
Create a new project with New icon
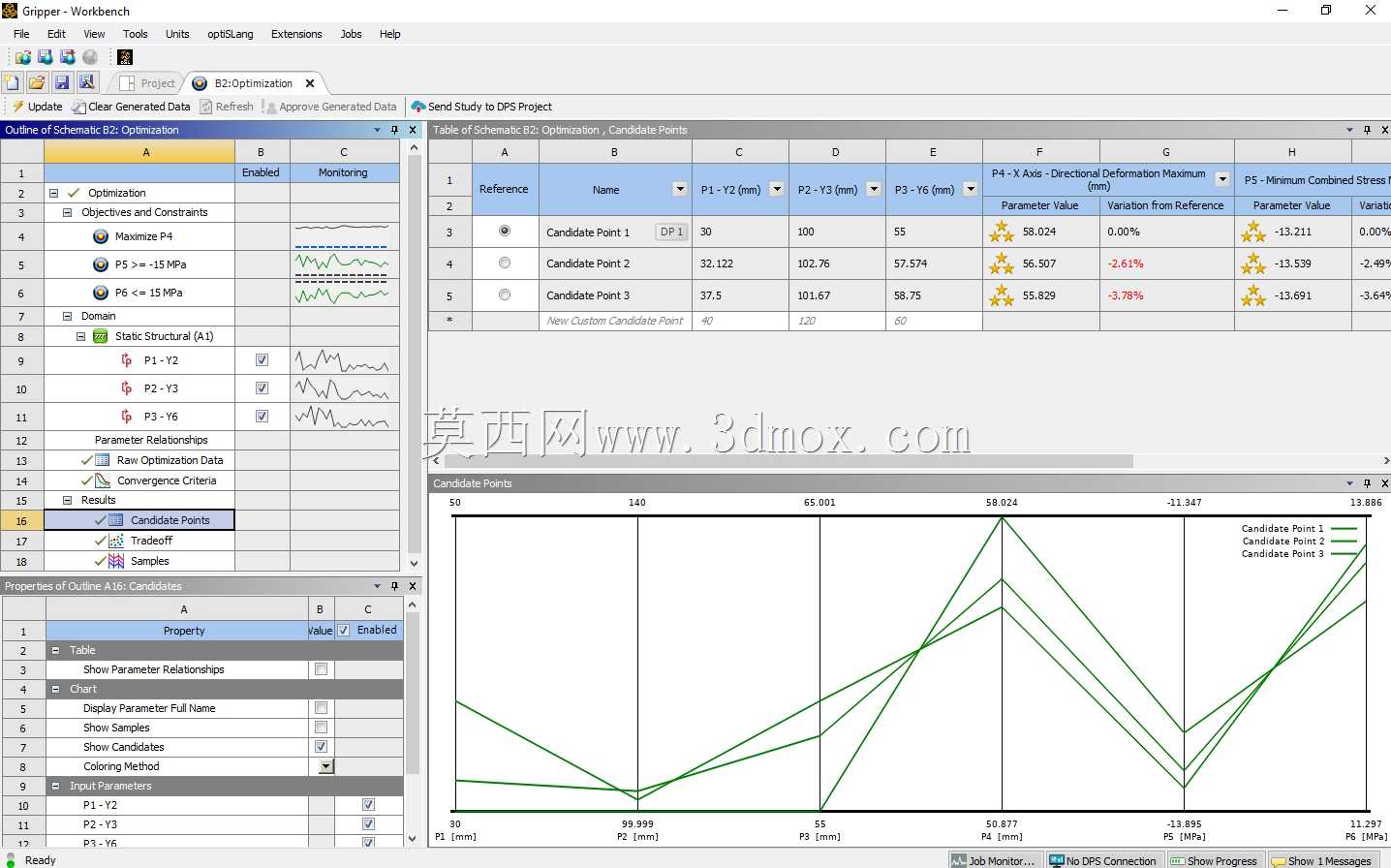click(12, 83)
